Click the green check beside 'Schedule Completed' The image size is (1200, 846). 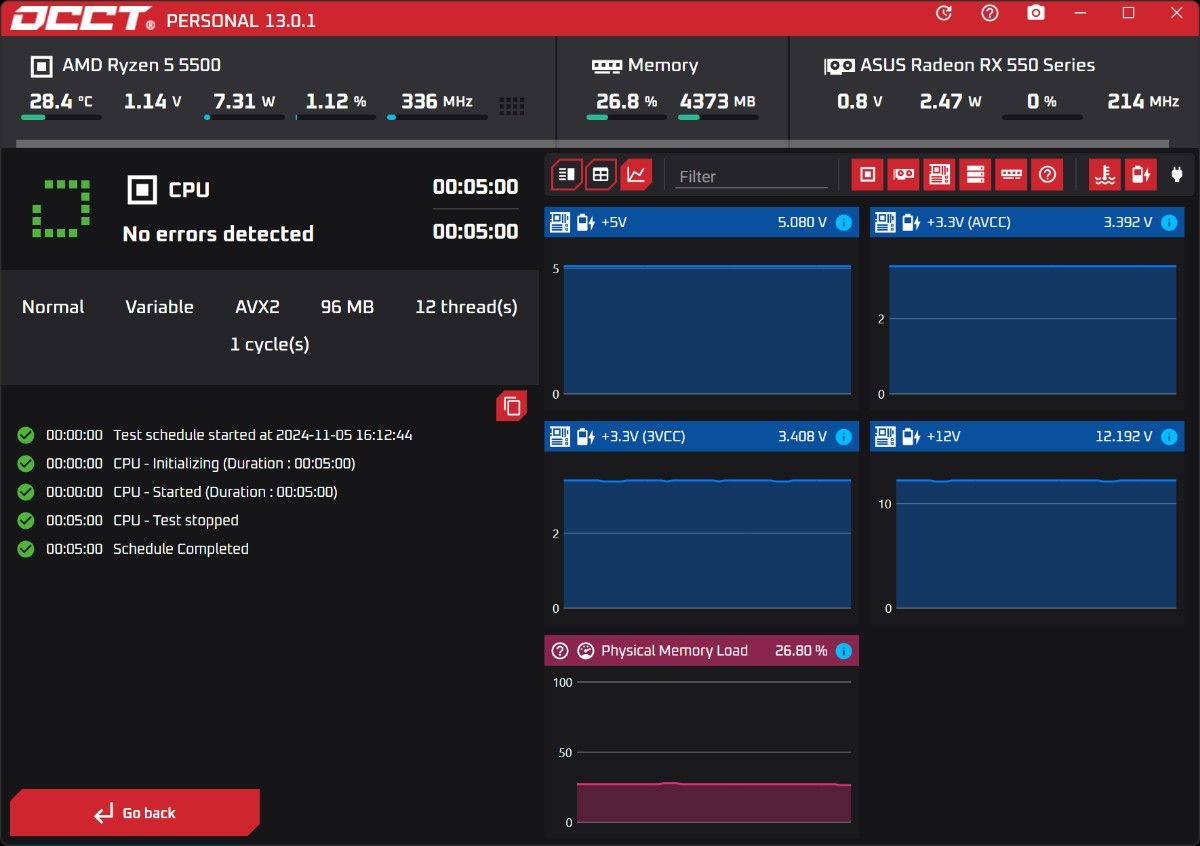[x=26, y=548]
